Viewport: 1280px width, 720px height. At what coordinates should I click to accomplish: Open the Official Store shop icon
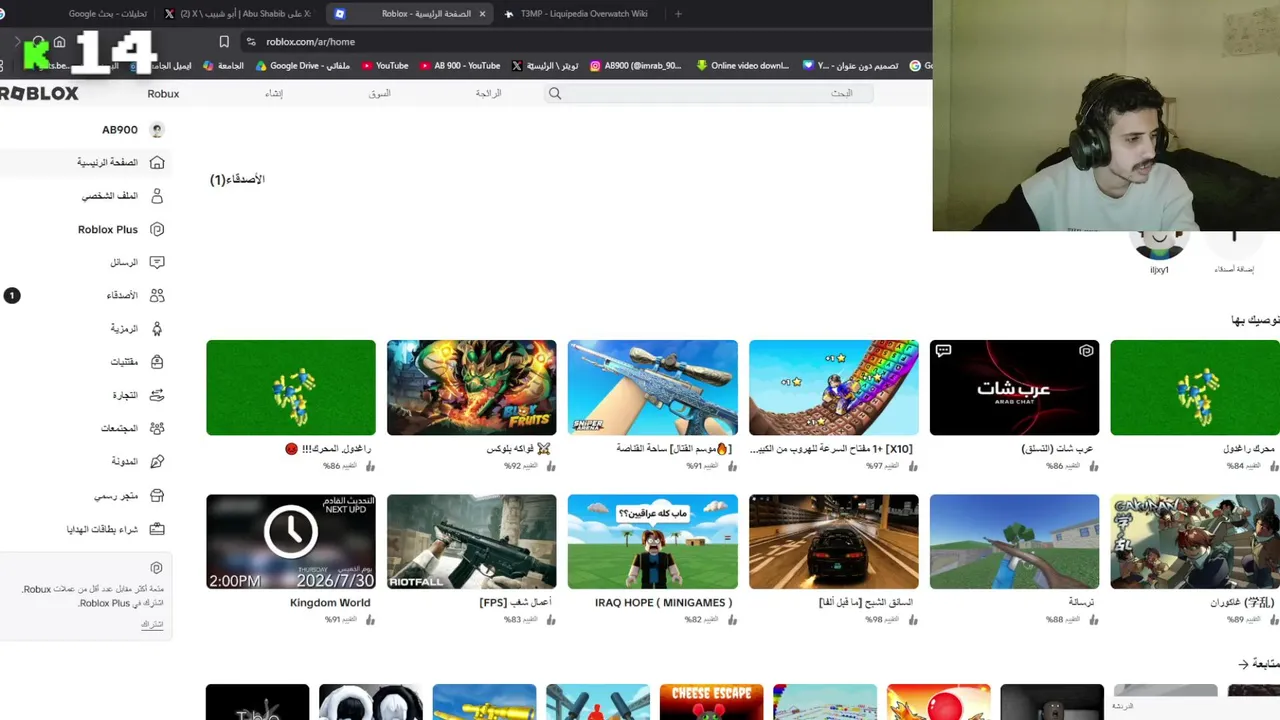tap(157, 495)
